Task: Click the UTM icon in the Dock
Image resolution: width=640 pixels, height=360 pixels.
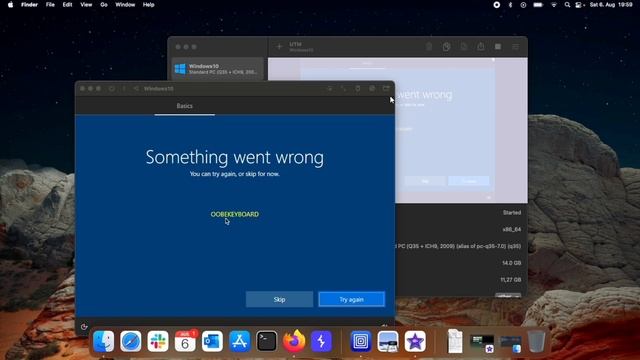Action: (x=360, y=341)
